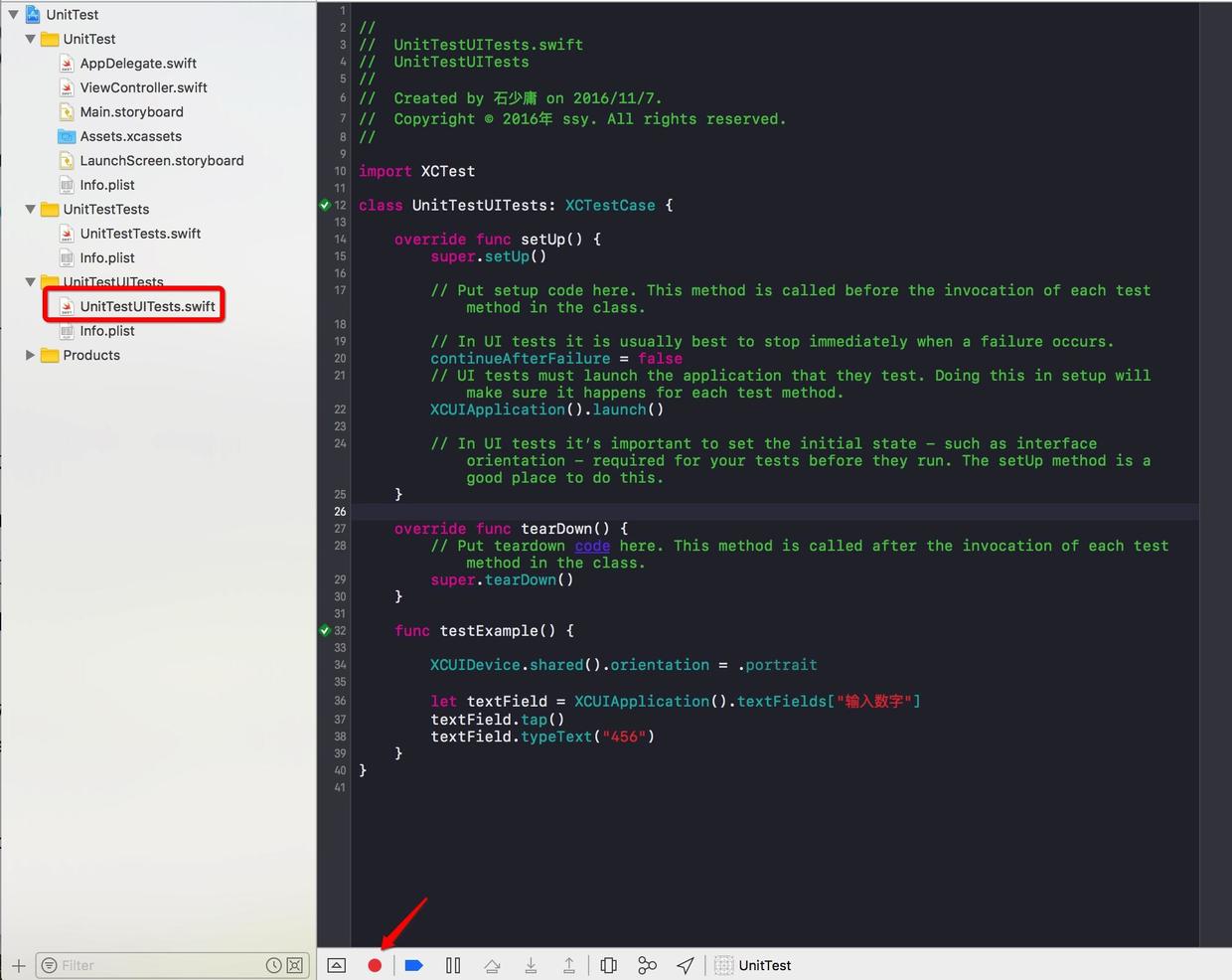Click the testExample green test diamond
The width and height of the screenshot is (1232, 980).
(x=325, y=631)
